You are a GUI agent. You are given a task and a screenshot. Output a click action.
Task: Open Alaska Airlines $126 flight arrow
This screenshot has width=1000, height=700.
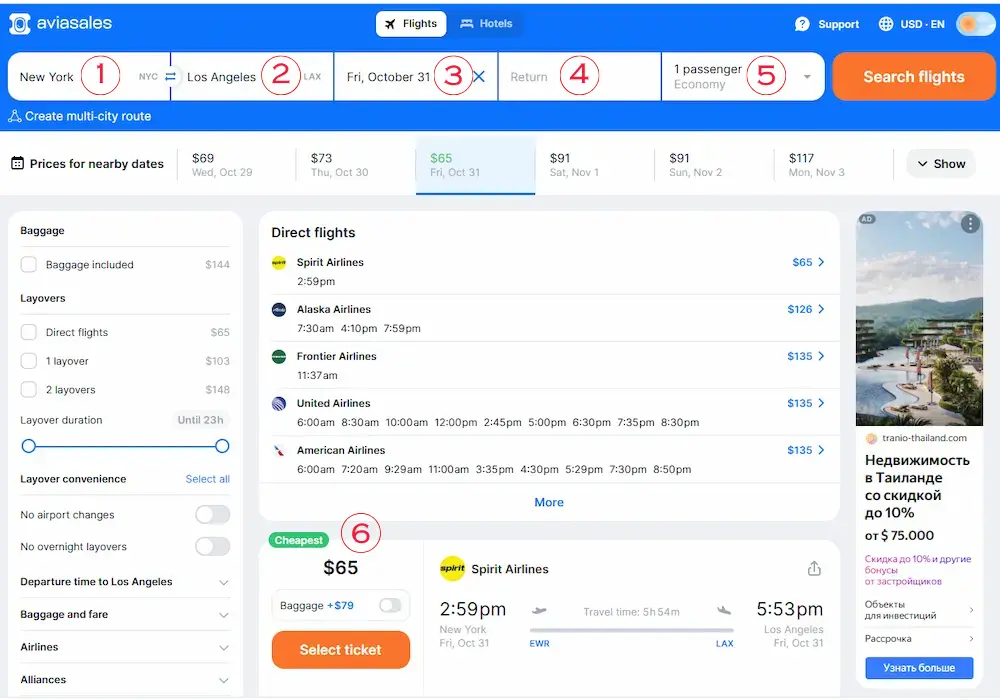[821, 309]
